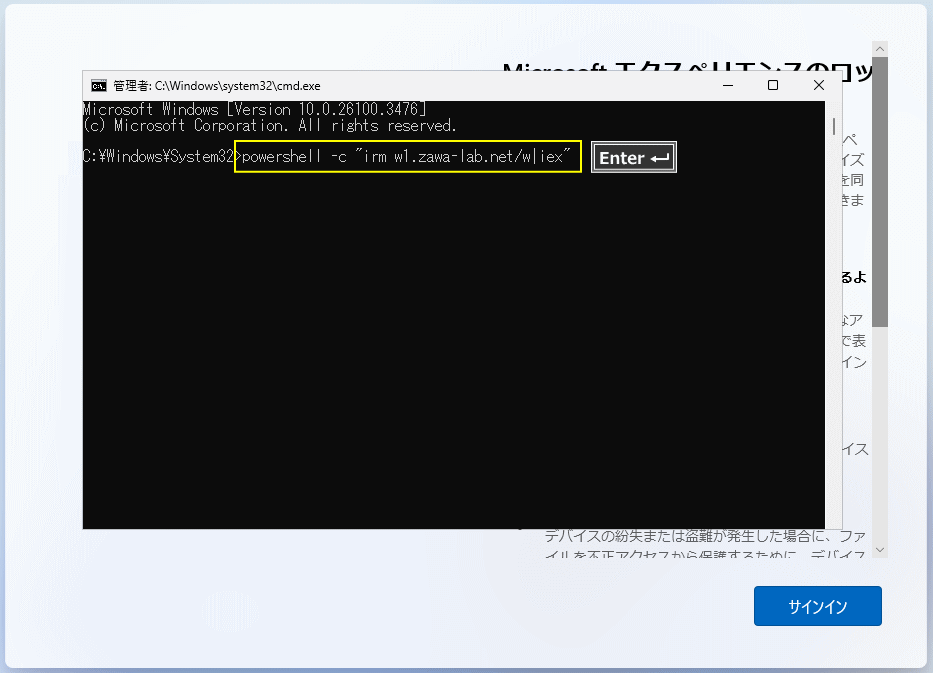Click the 'Microsoft Windows [Version 10.0.26100.3476]' line

[x=254, y=109]
